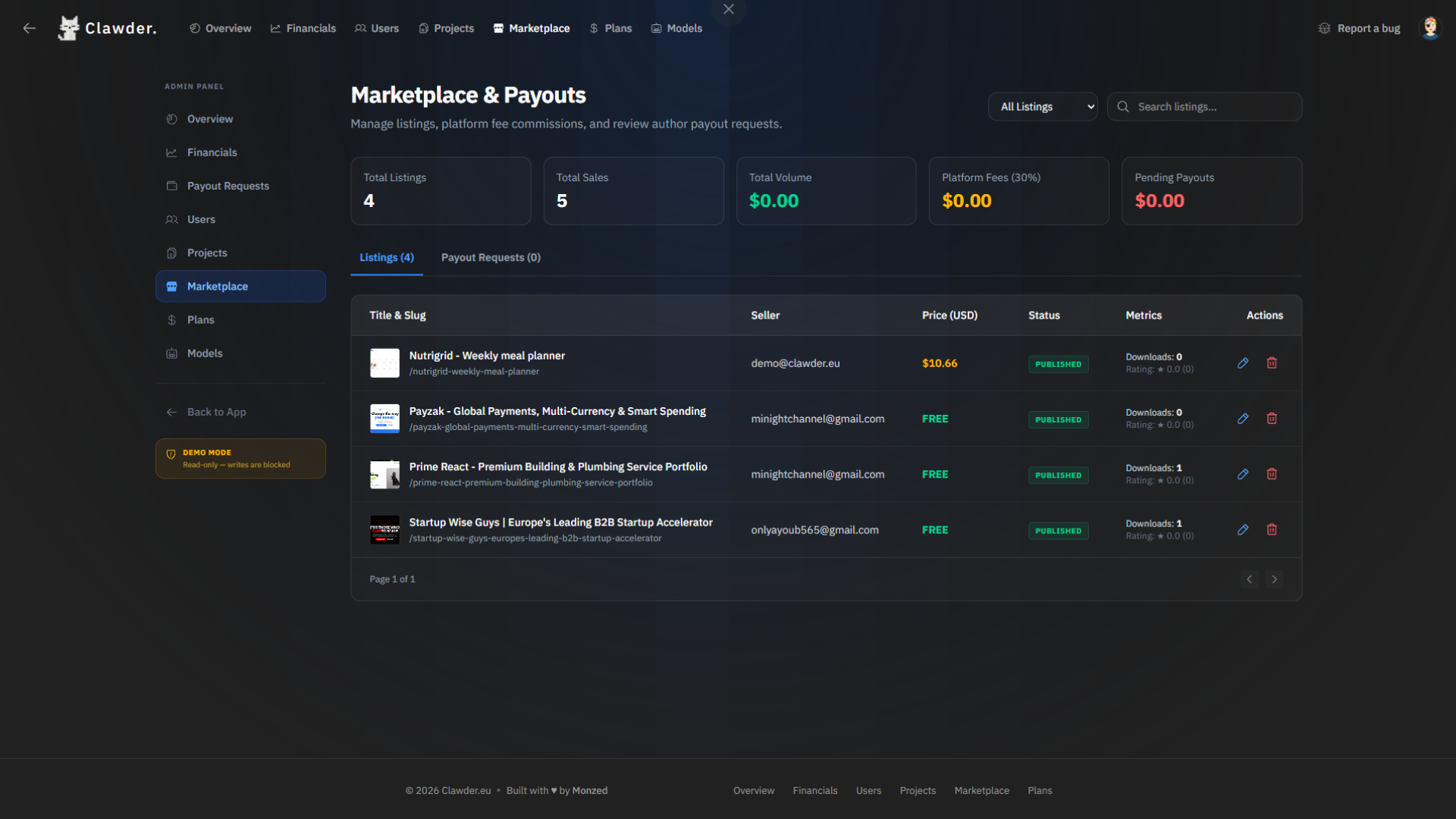The width and height of the screenshot is (1456, 819).
Task: Click the Users icon in the sidebar
Action: 171,219
